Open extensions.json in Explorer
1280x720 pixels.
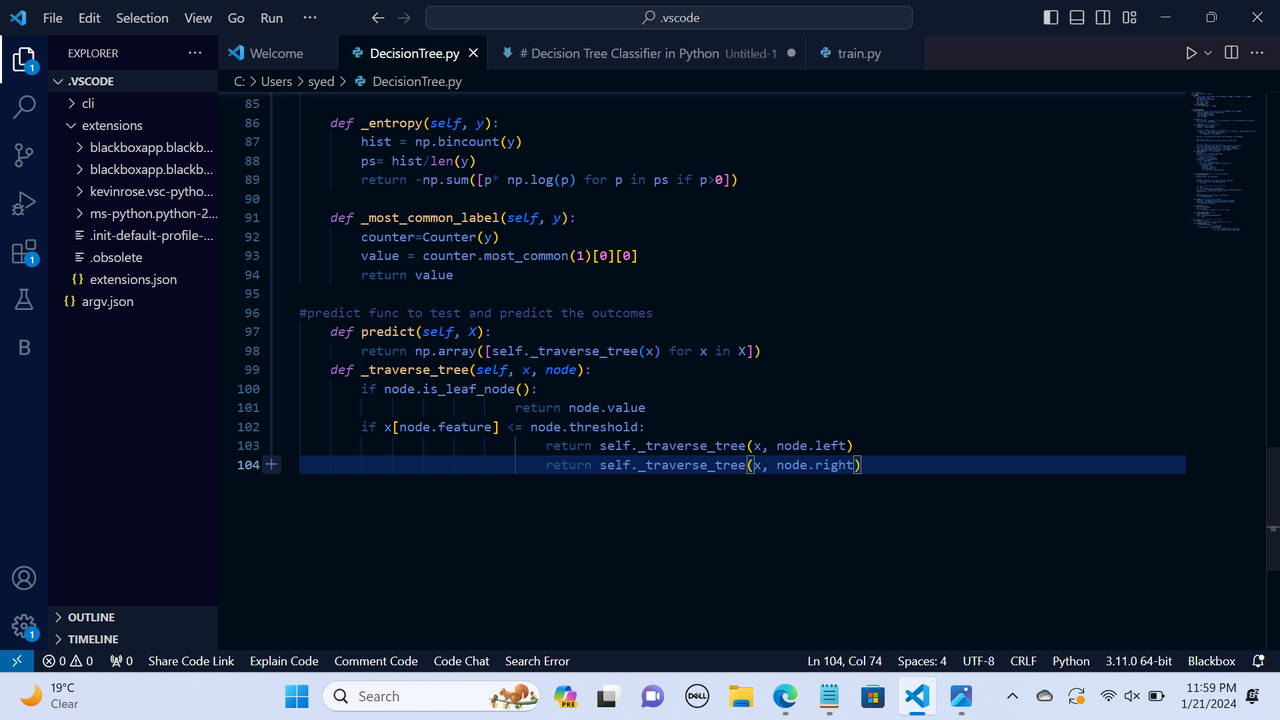coord(133,279)
